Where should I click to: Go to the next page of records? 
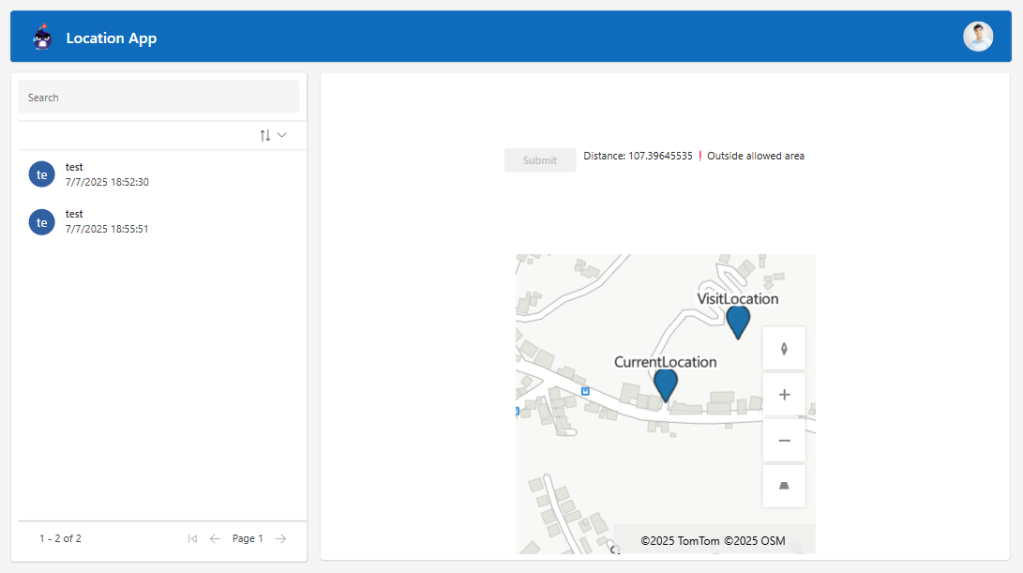281,539
